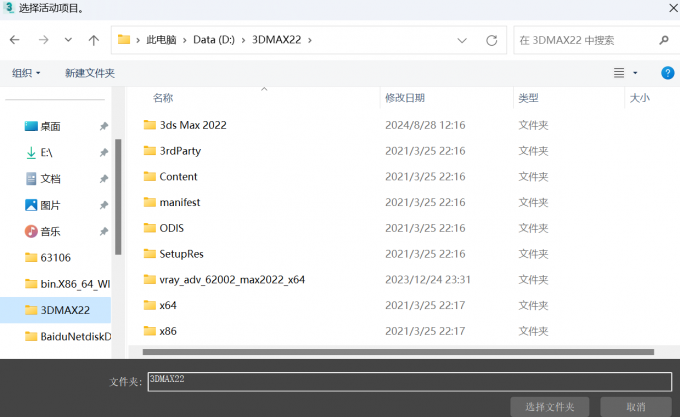Open the recent locations dropdown arrow
This screenshot has width=680, height=417.
[x=68, y=40]
